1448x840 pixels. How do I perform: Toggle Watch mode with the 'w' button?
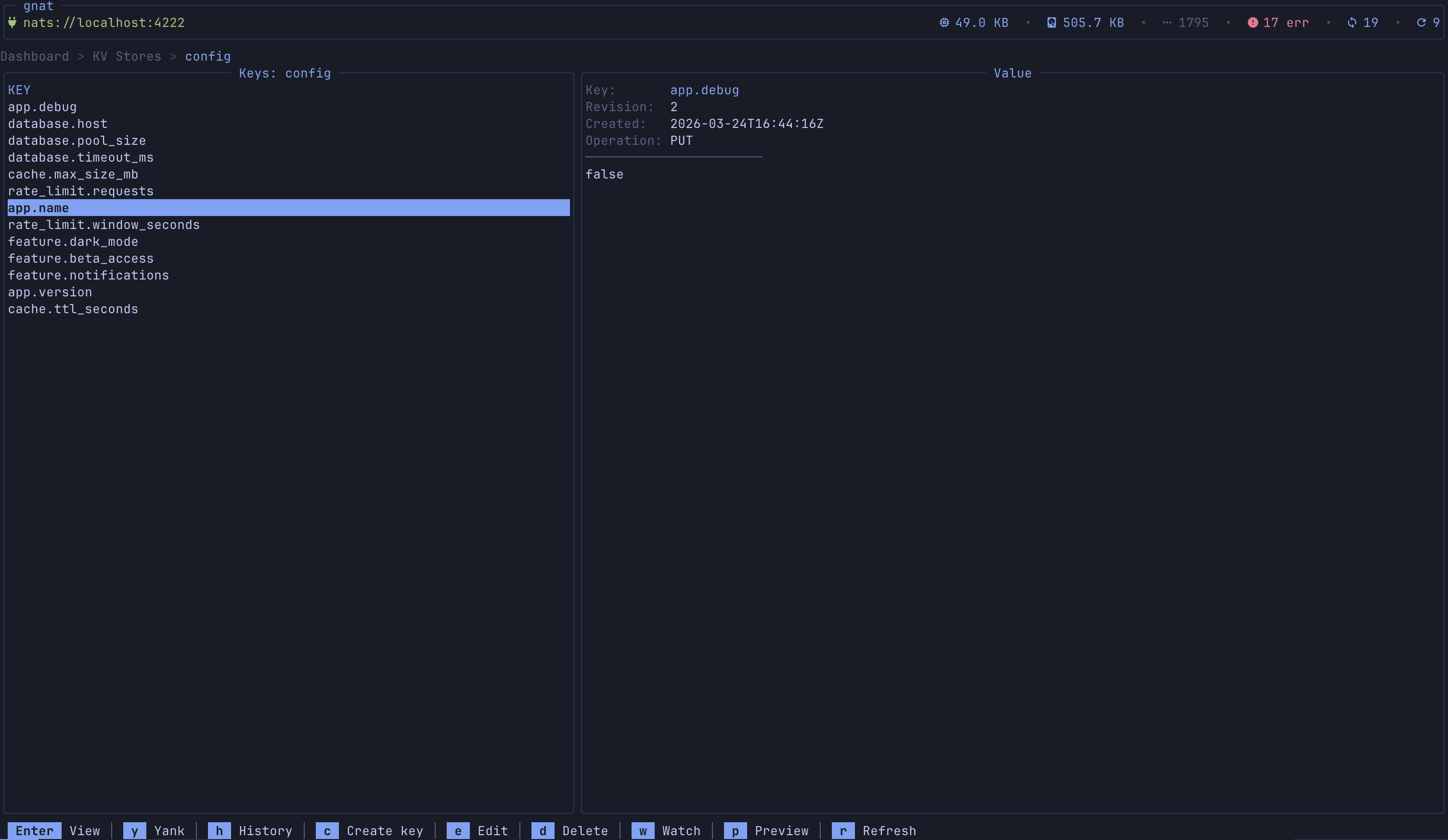point(643,831)
